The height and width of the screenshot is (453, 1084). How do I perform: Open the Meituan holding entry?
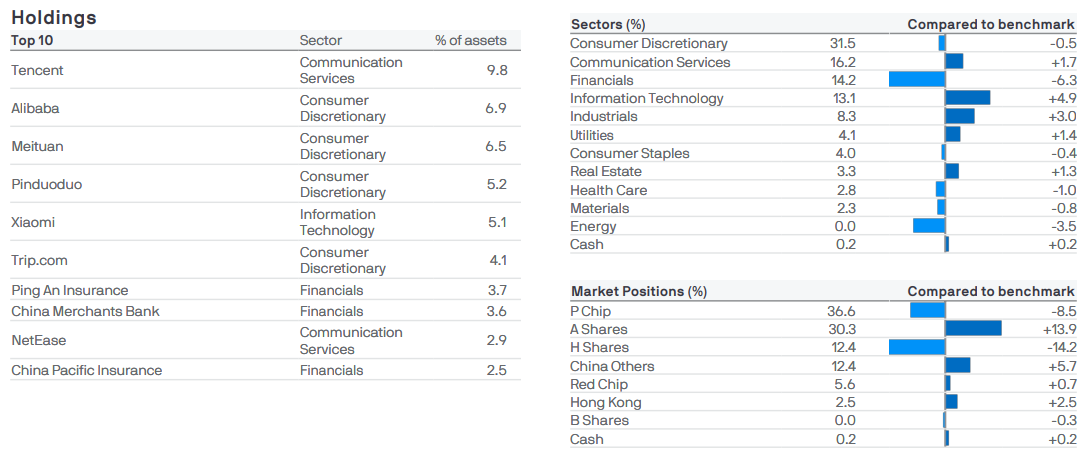pos(37,146)
